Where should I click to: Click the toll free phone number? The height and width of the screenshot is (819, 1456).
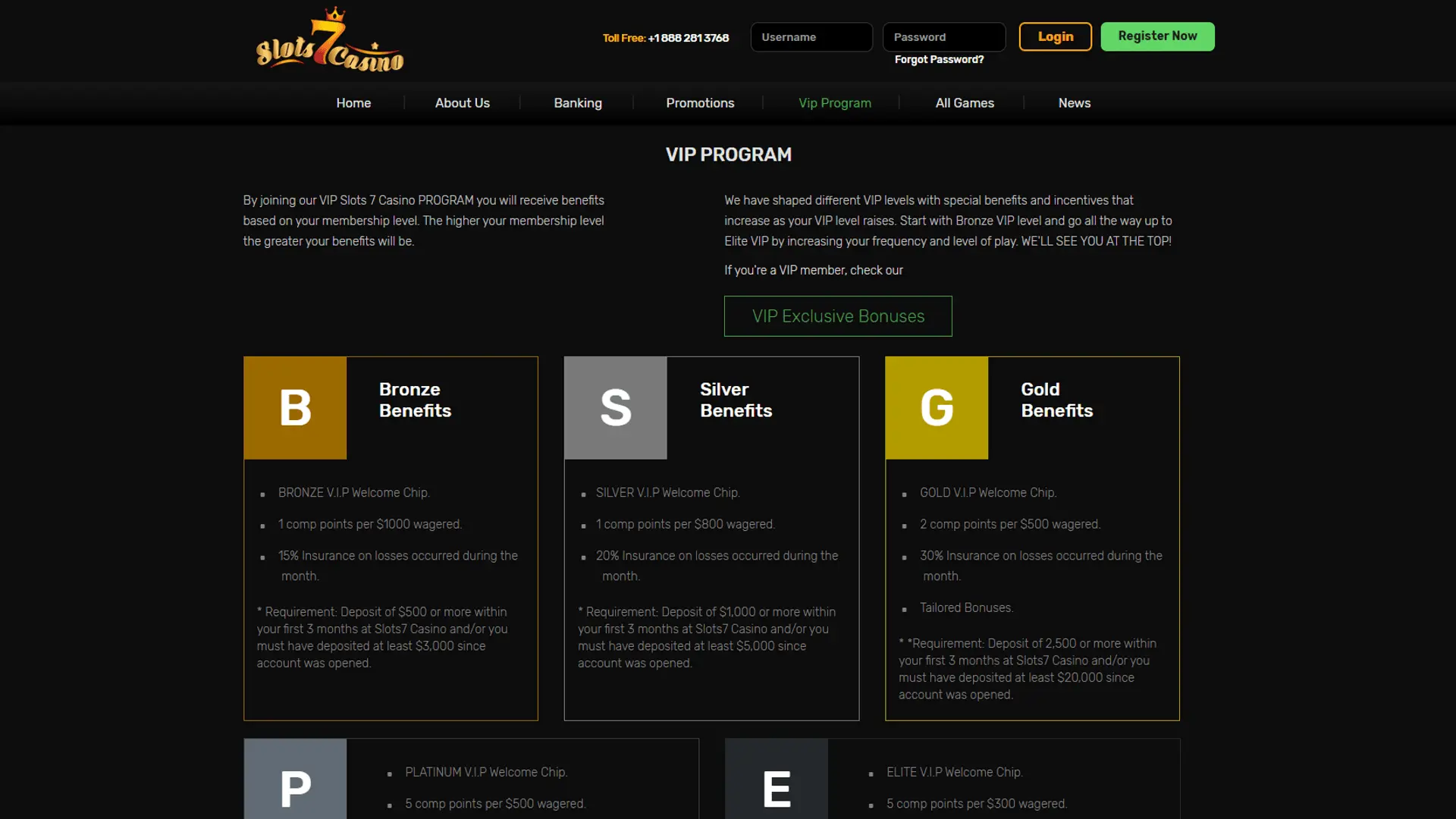pos(688,38)
